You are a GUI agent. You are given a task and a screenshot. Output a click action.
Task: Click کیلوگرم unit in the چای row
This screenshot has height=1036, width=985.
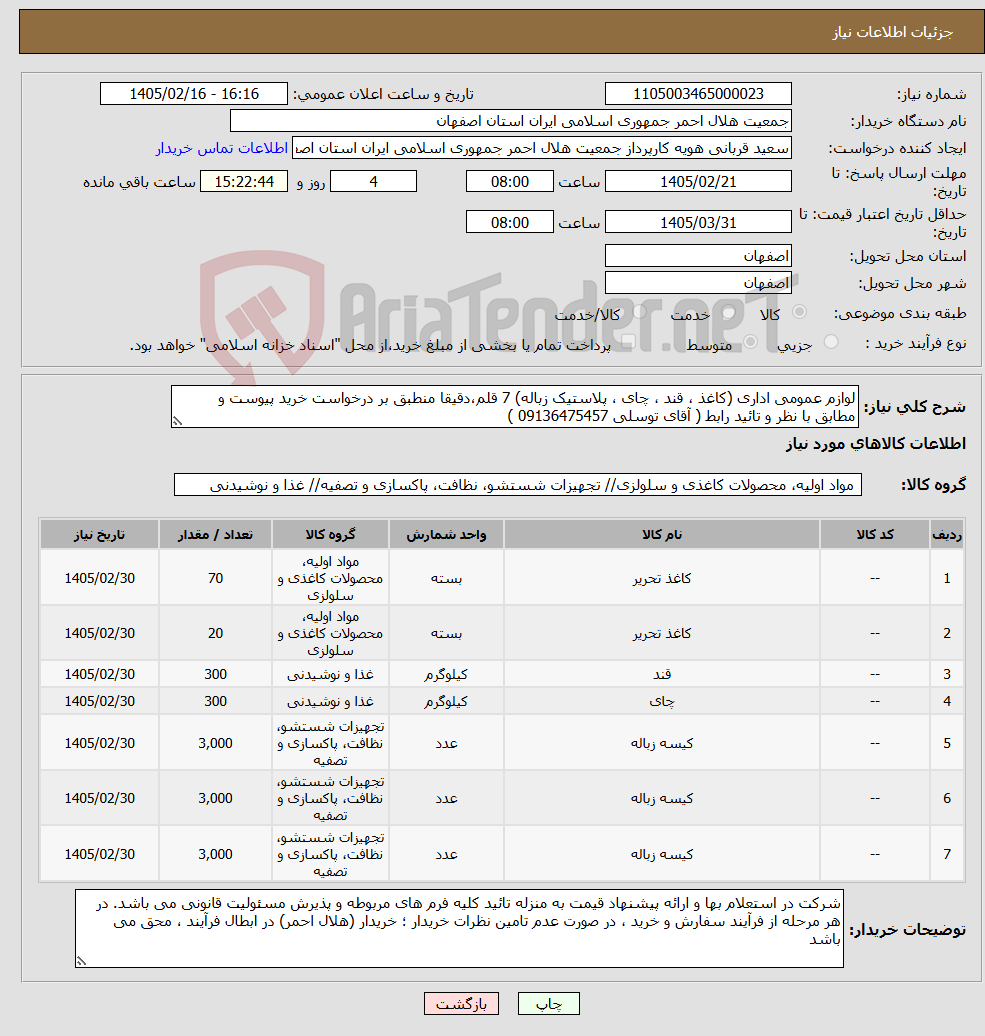pos(447,701)
